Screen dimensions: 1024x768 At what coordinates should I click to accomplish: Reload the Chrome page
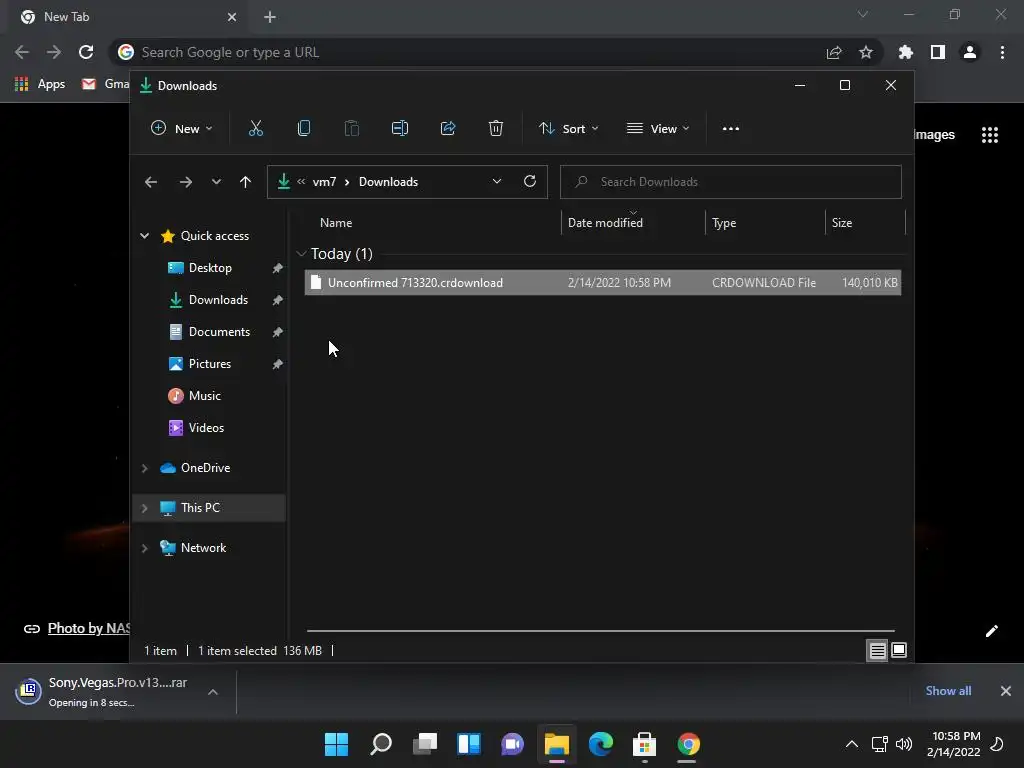86,52
